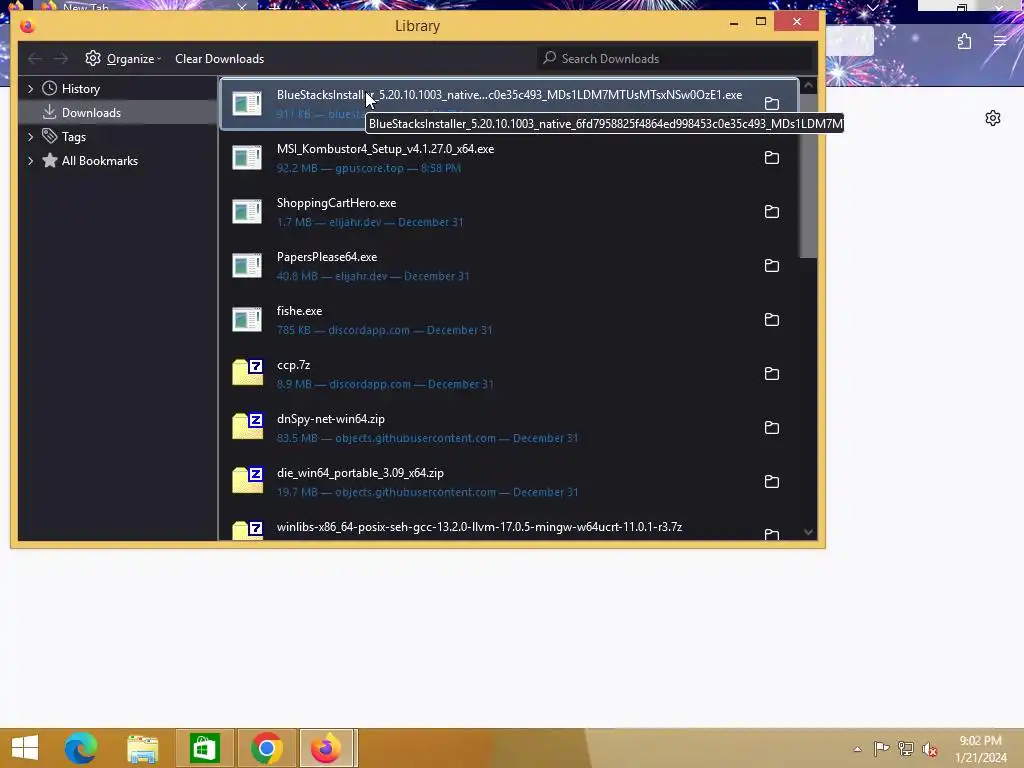The height and width of the screenshot is (768, 1024).
Task: Click the scrollbar up arrow
Action: coord(808,86)
